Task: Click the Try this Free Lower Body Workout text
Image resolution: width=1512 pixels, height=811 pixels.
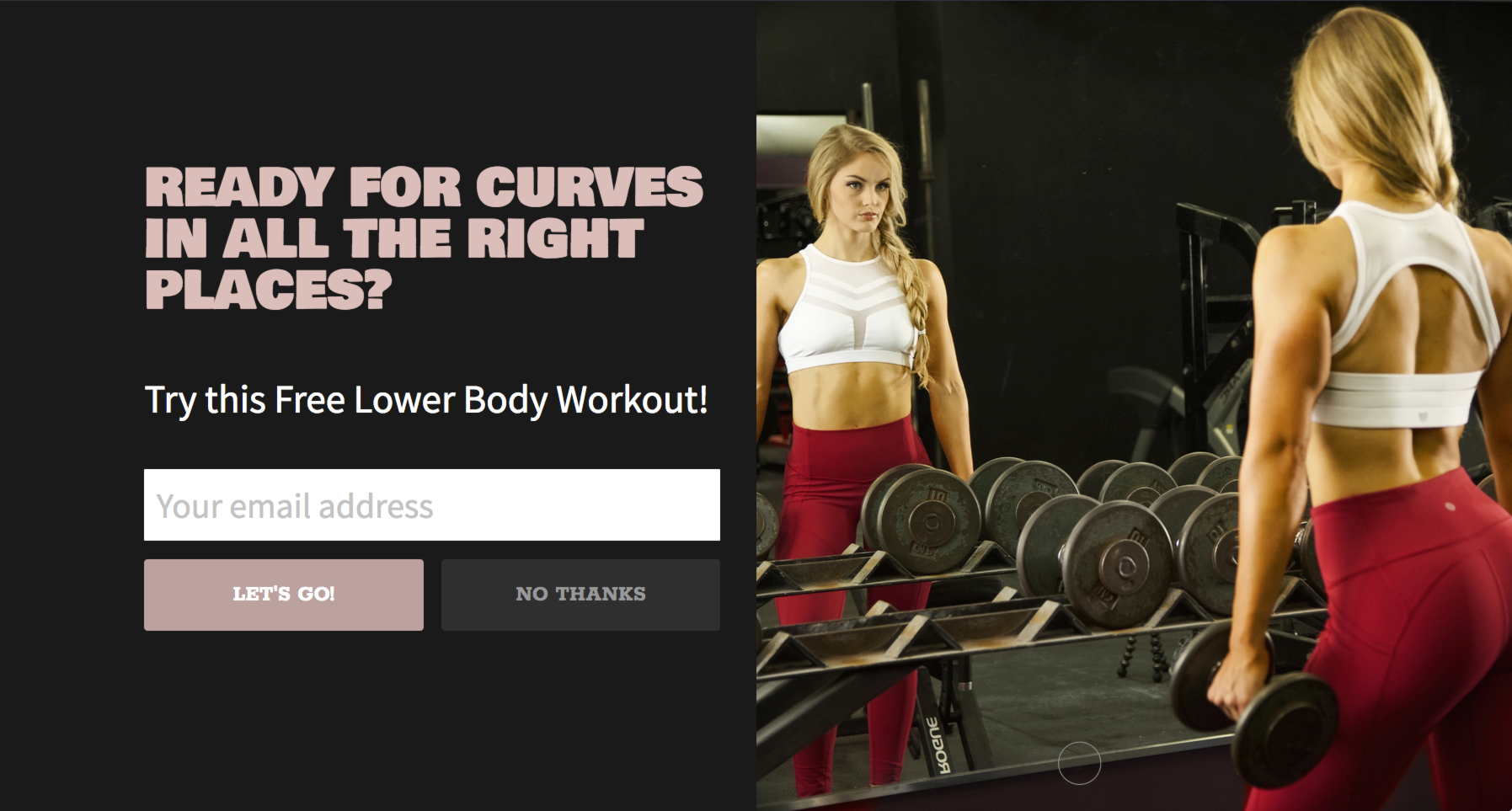Action: click(x=426, y=401)
